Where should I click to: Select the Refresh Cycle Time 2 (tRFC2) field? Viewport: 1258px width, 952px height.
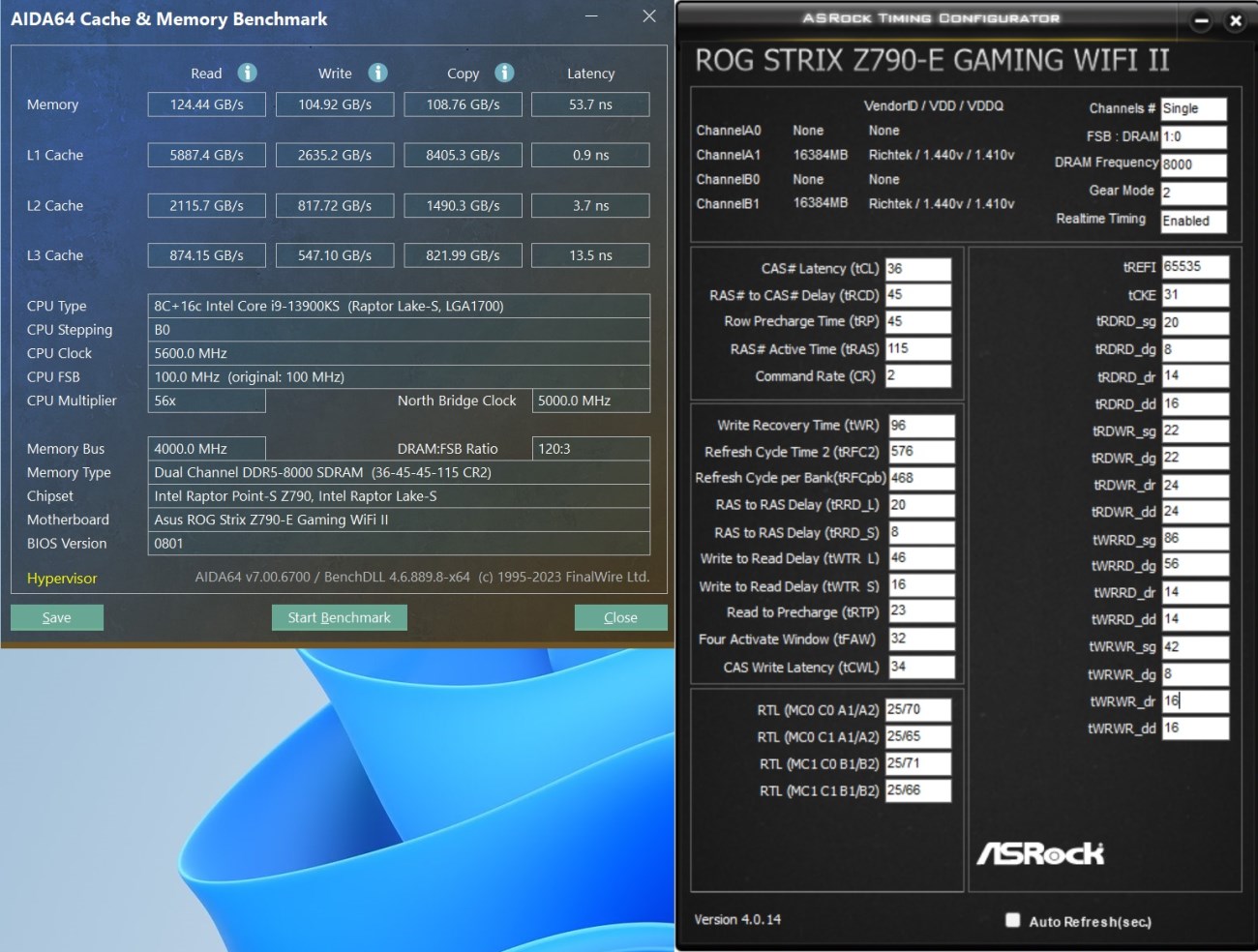tap(921, 452)
